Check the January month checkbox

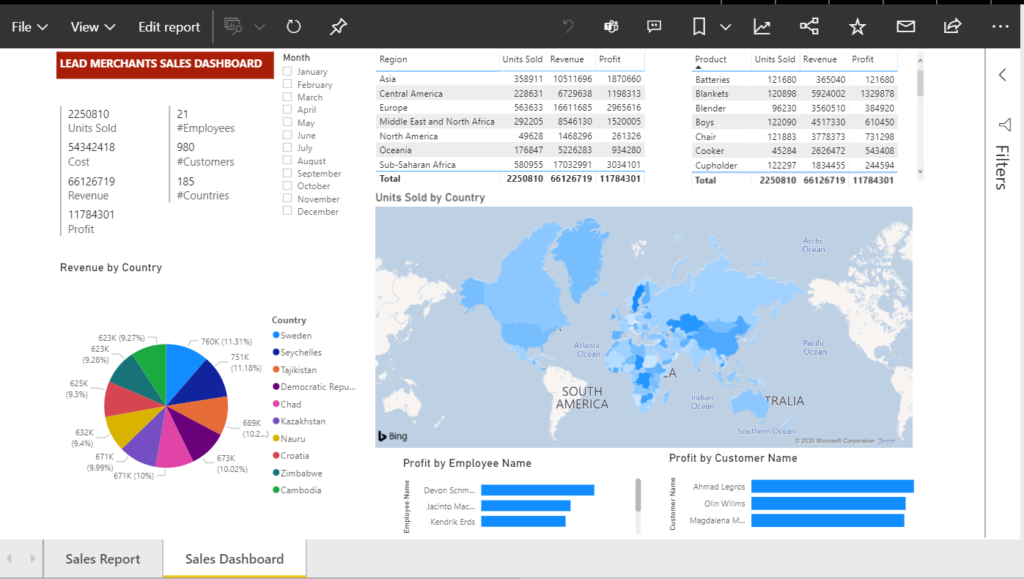pyautogui.click(x=288, y=72)
